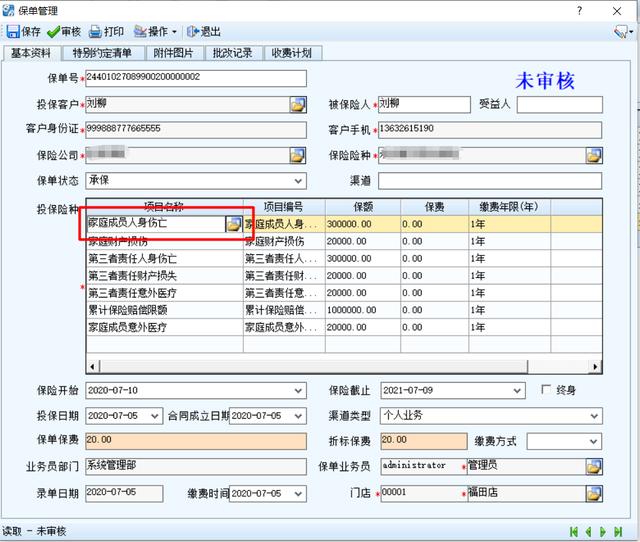
Task: Click the 保单号 input field
Action: pos(196,78)
